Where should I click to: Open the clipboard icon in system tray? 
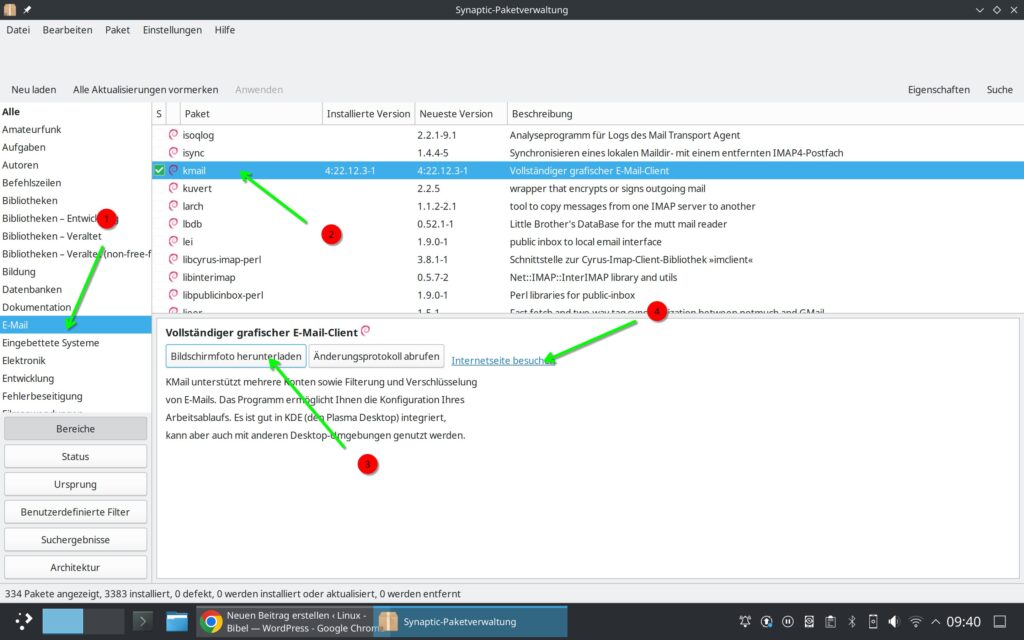coord(831,621)
